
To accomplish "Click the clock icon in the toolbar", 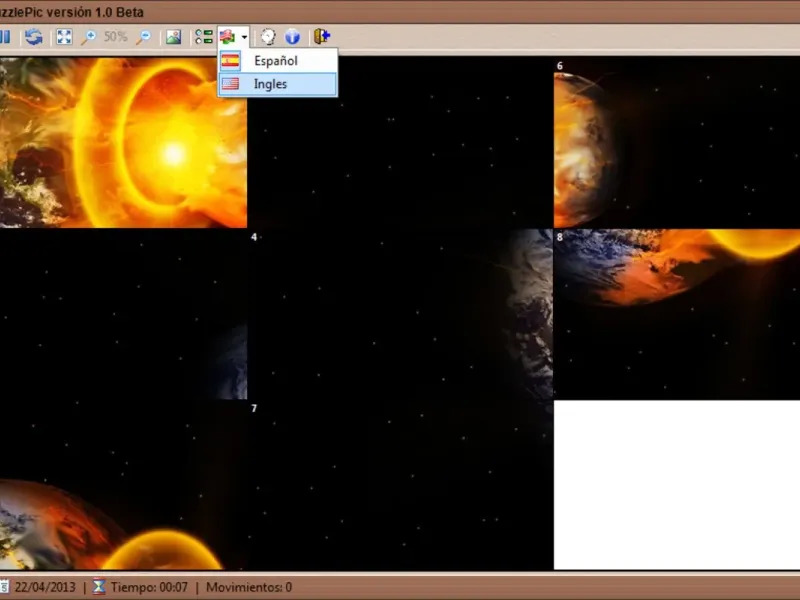I will [x=268, y=37].
